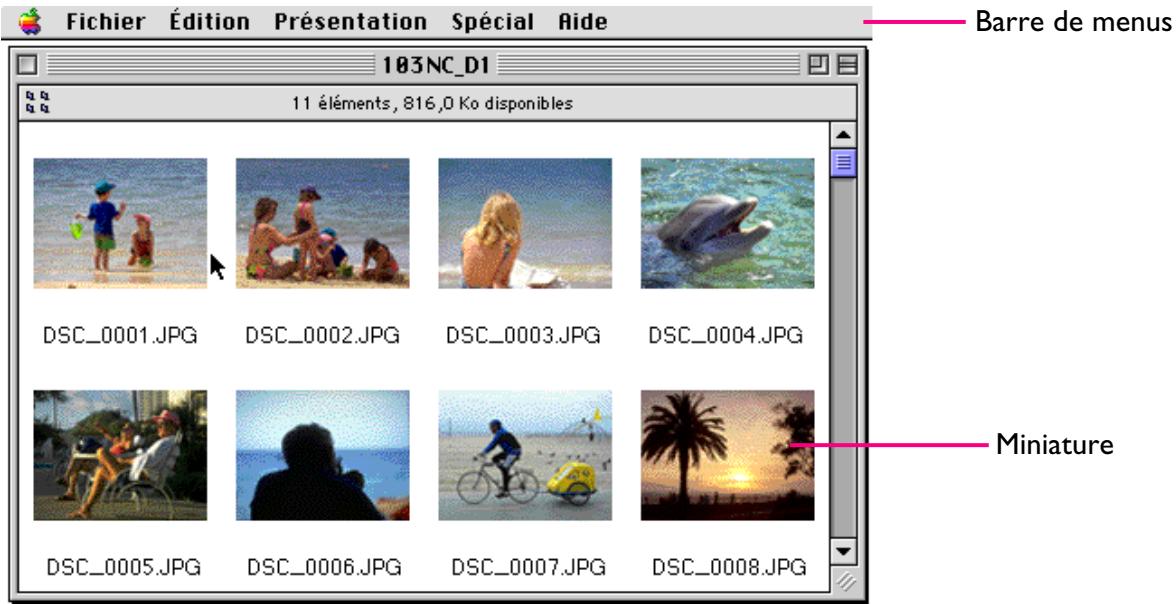Click the window close box of 103NC_D1

click(x=27, y=65)
